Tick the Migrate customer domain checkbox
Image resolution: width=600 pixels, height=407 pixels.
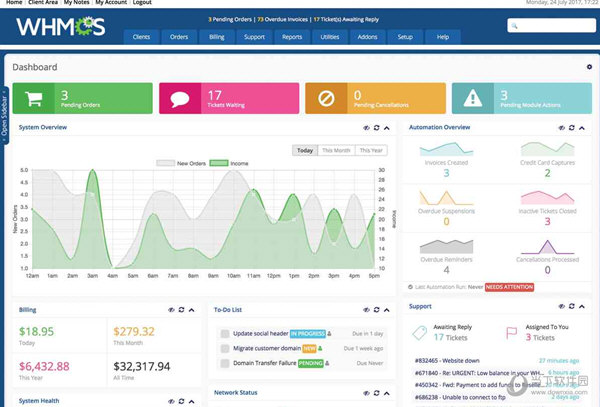pos(224,348)
